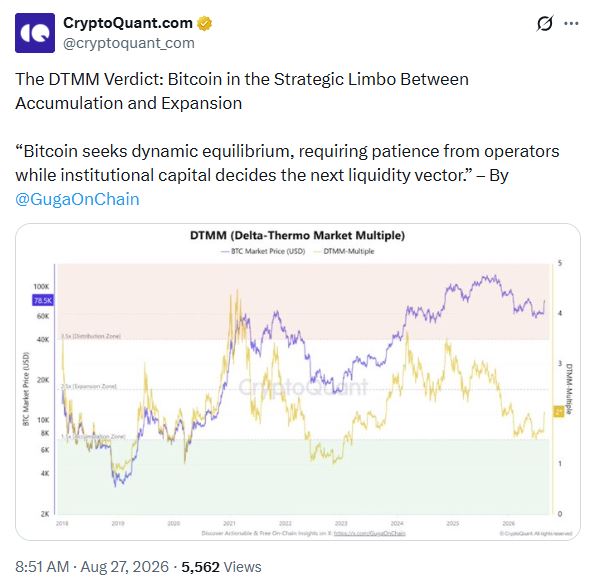Image resolution: width=595 pixels, height=583 pixels.
Task: Open the @cryptoquant_com handle
Action: tap(129, 43)
